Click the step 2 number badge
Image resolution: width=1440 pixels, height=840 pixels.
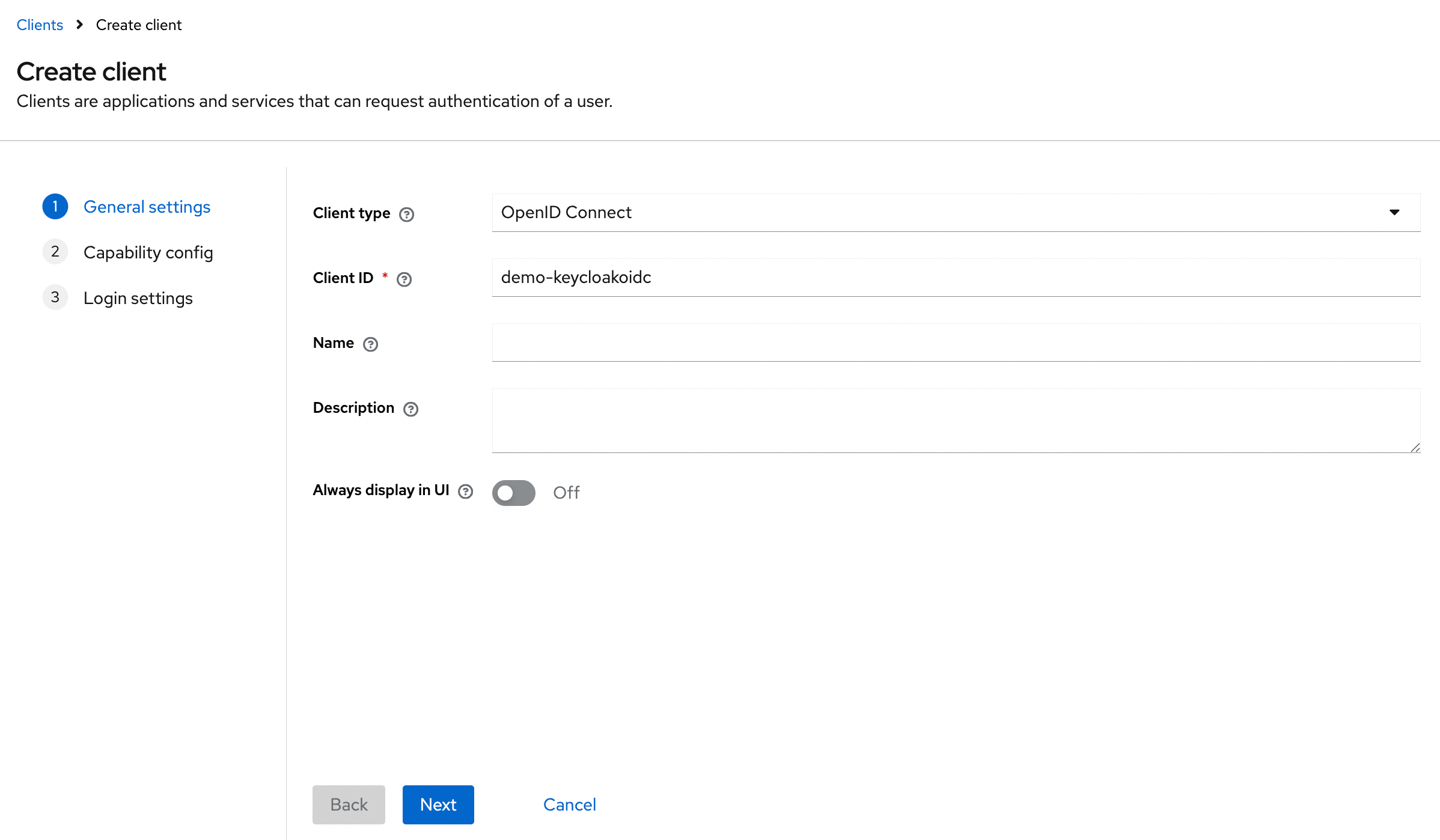(55, 252)
